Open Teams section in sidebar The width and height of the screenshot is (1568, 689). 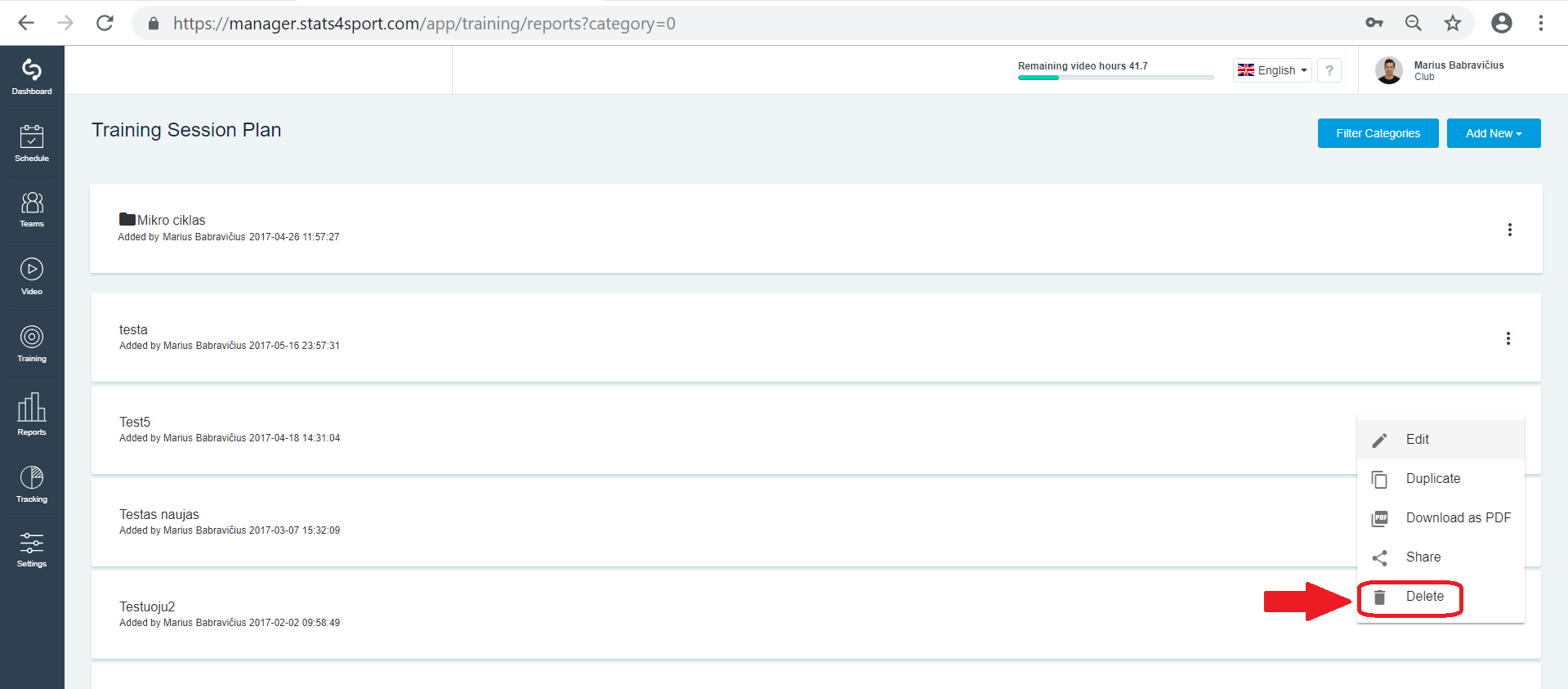32,210
